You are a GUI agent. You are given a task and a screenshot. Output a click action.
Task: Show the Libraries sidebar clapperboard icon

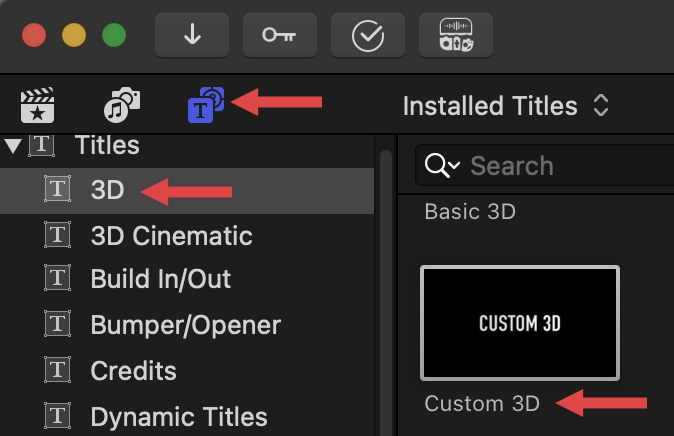tap(37, 105)
